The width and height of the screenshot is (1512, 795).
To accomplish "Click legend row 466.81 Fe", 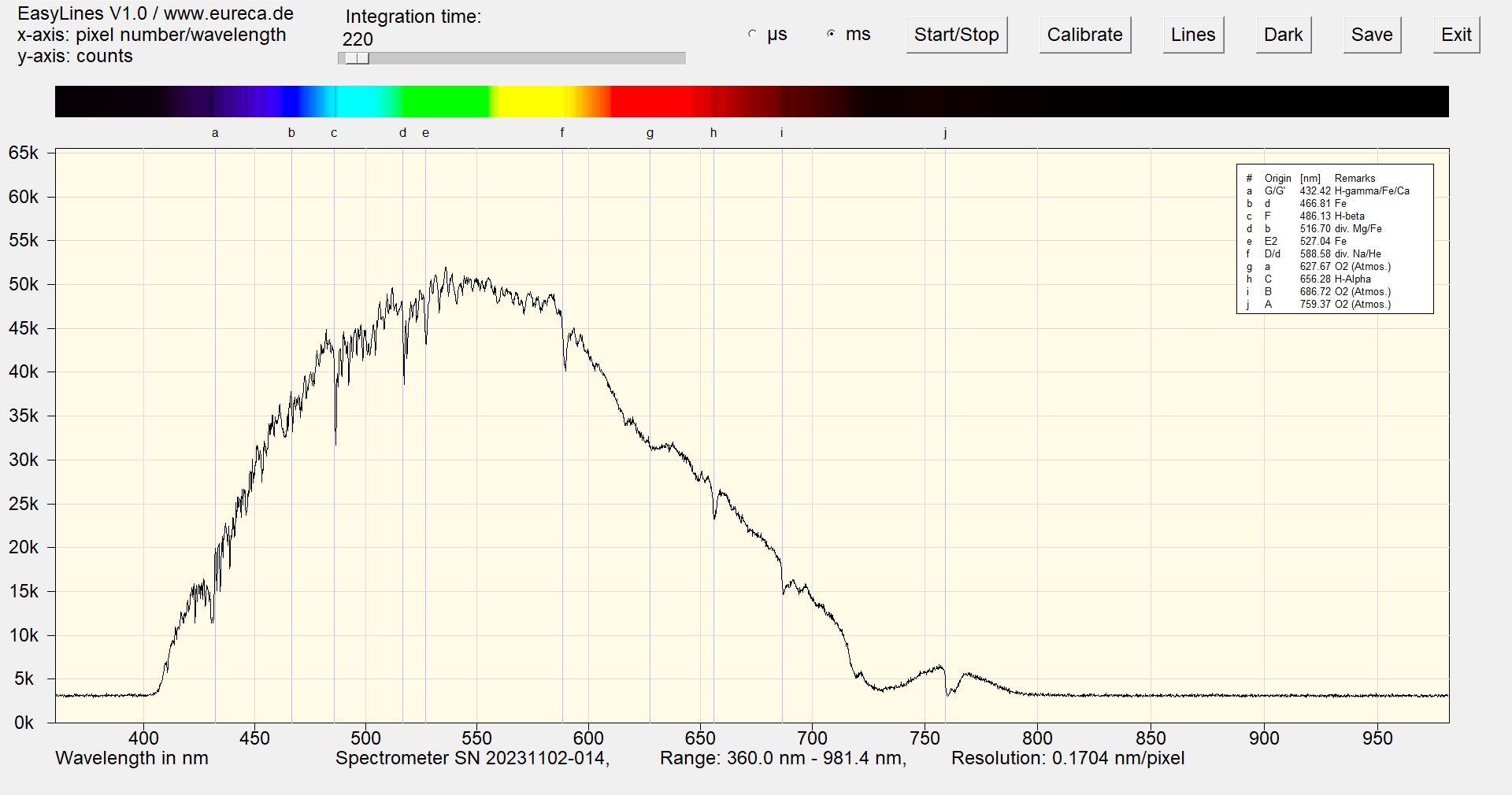I will (1296, 204).
